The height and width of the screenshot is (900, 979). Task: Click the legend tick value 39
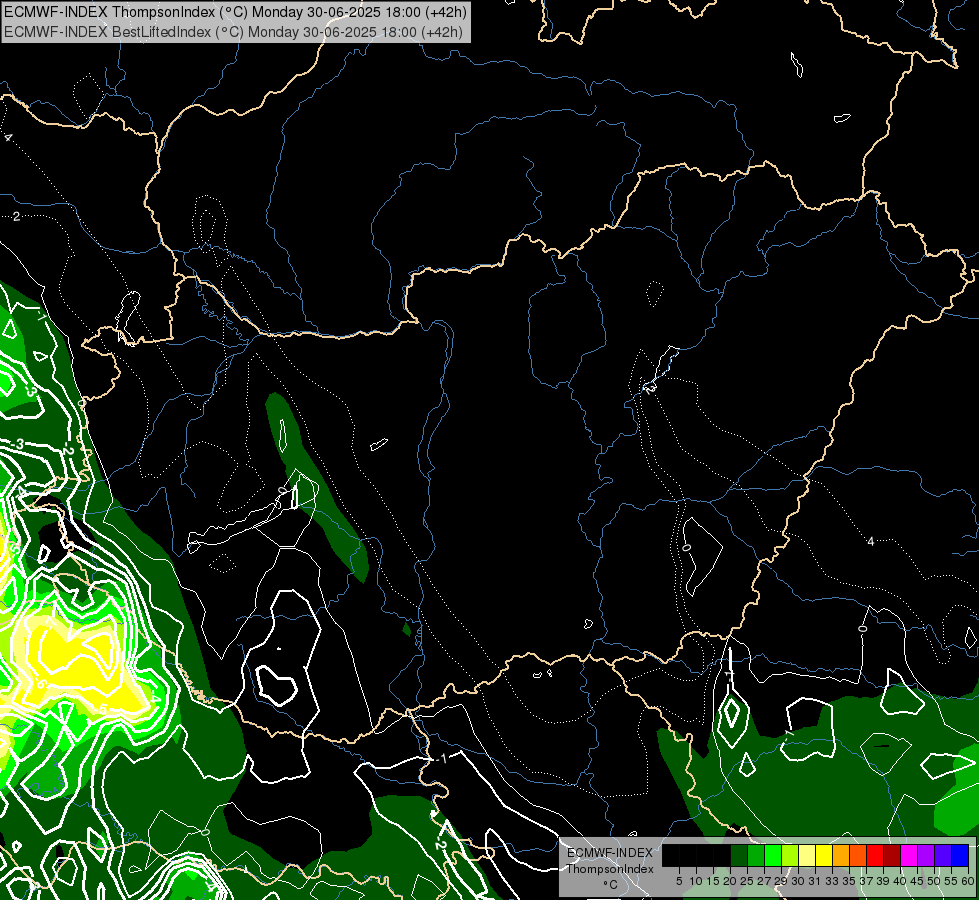(x=883, y=881)
